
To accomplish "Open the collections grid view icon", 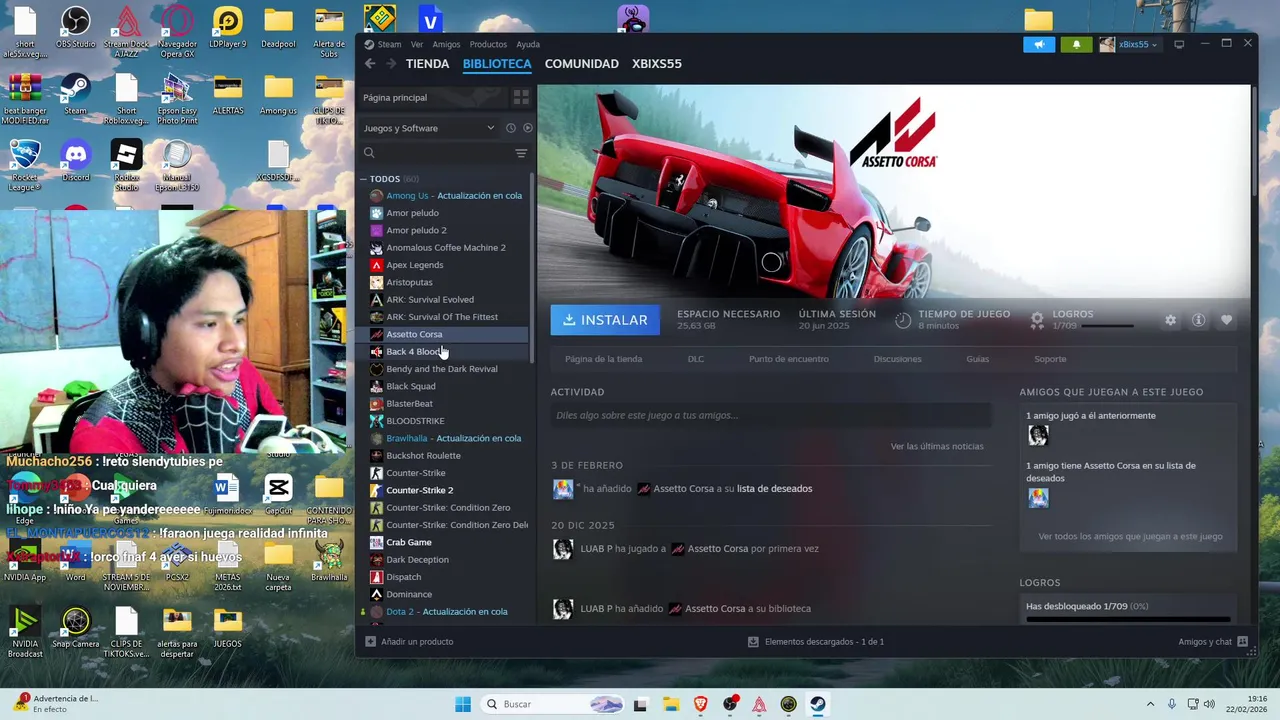I will [521, 97].
